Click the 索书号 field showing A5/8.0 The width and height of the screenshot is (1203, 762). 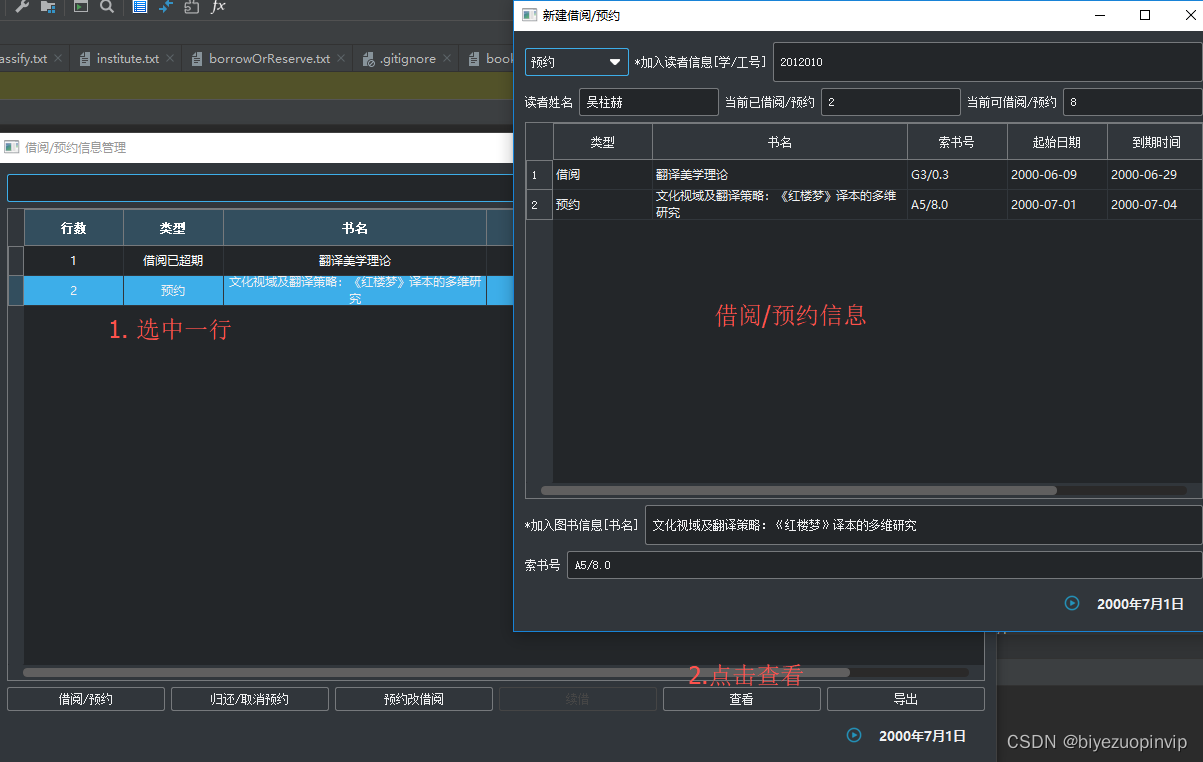click(x=885, y=565)
